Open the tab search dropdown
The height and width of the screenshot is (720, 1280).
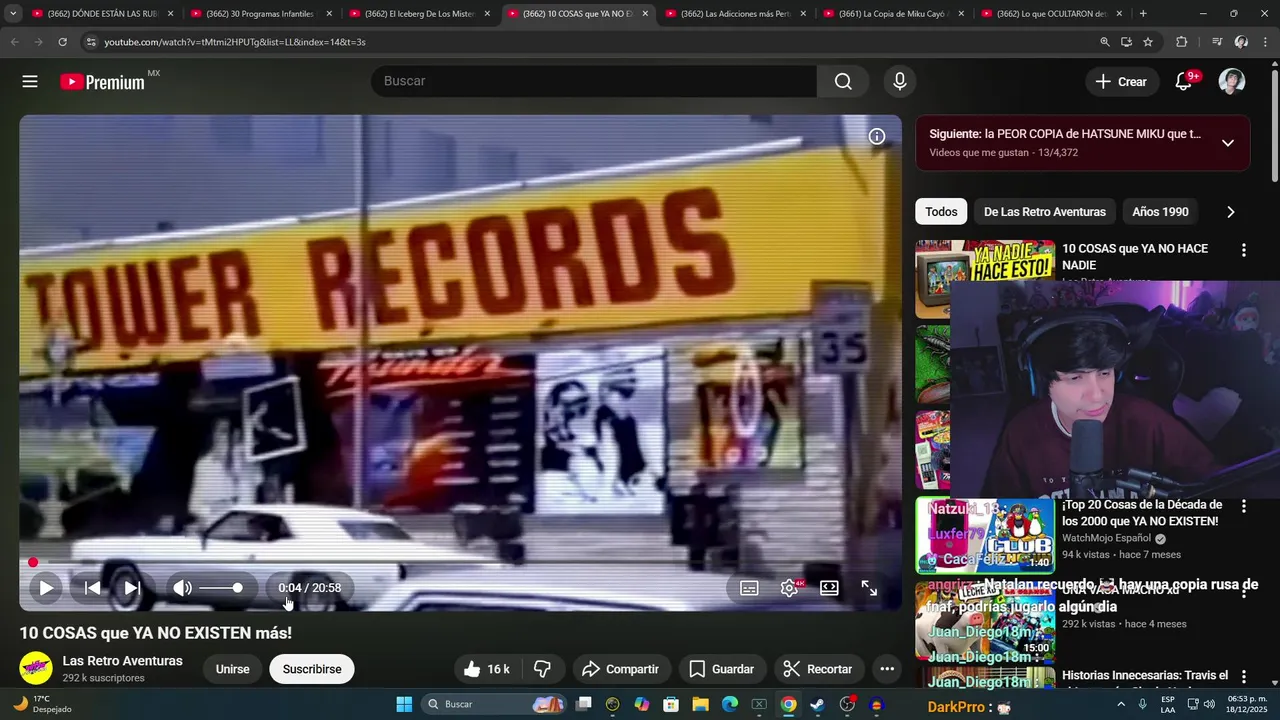point(13,14)
